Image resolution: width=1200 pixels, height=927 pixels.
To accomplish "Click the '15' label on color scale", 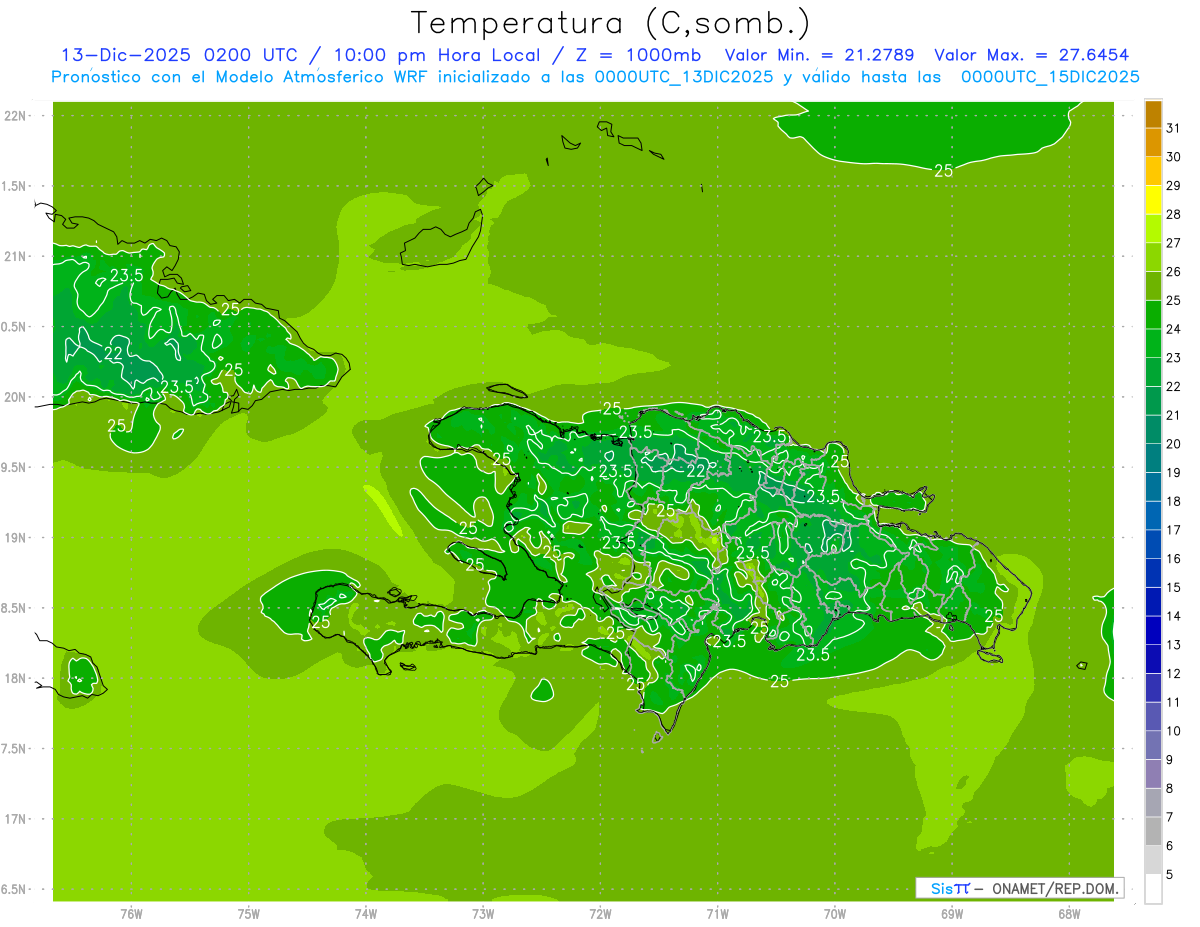I will (x=1173, y=587).
